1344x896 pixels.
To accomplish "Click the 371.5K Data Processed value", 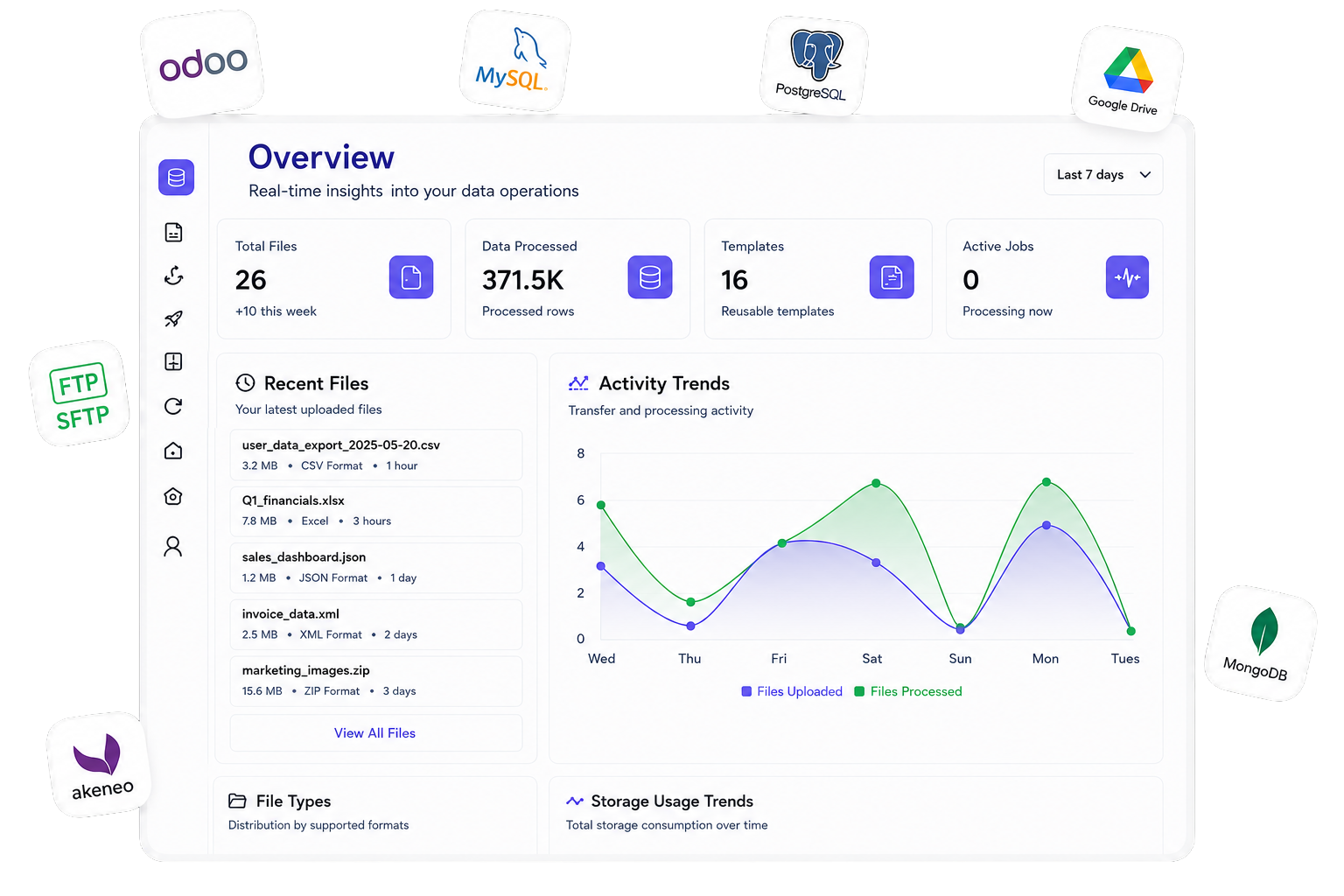I will tap(523, 280).
